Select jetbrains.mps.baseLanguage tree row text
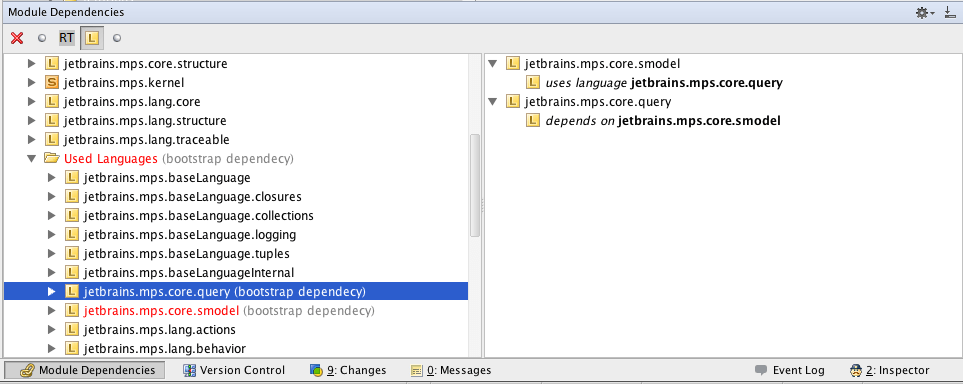The height and width of the screenshot is (384, 963). pyautogui.click(x=167, y=178)
